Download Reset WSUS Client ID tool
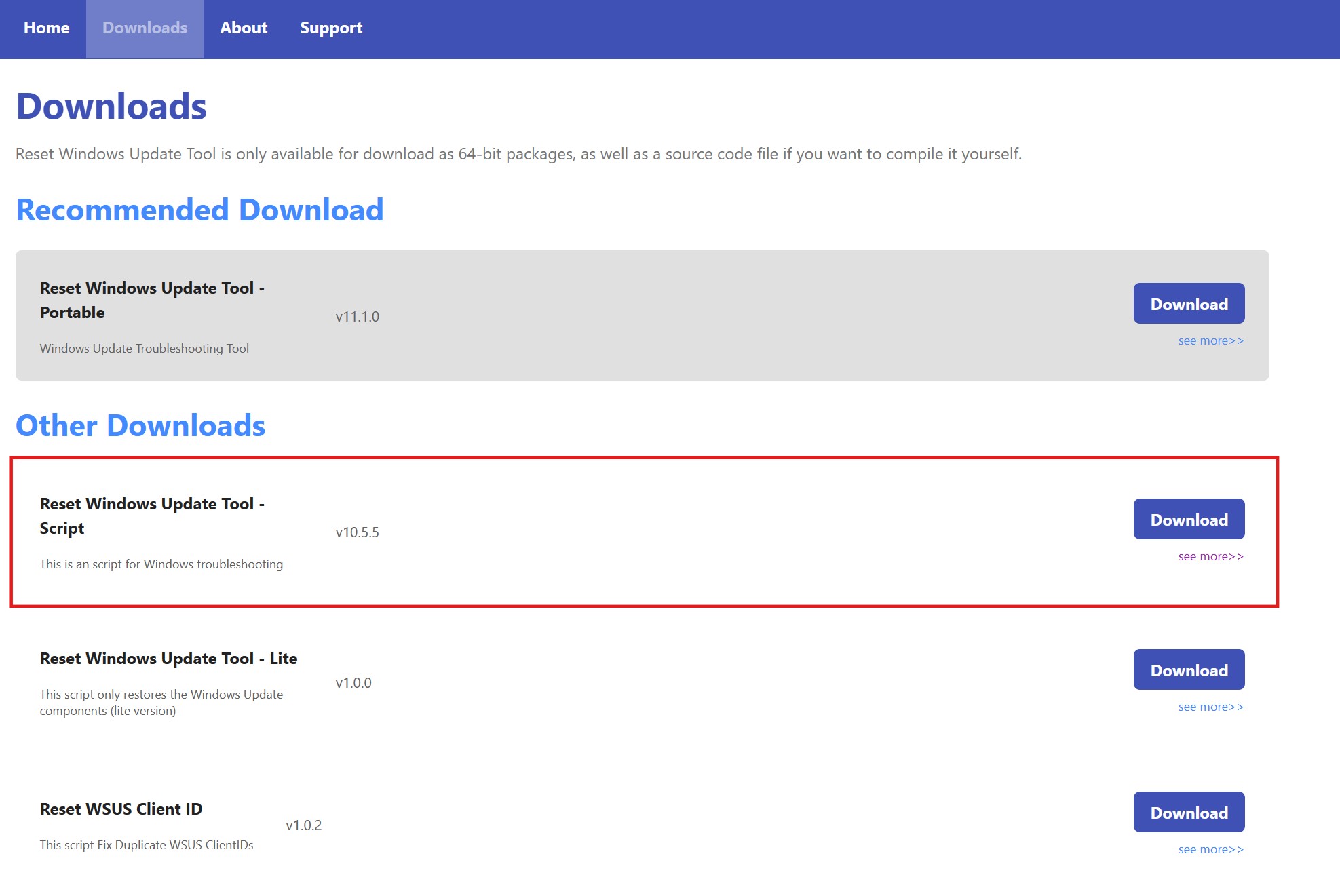 1189,811
